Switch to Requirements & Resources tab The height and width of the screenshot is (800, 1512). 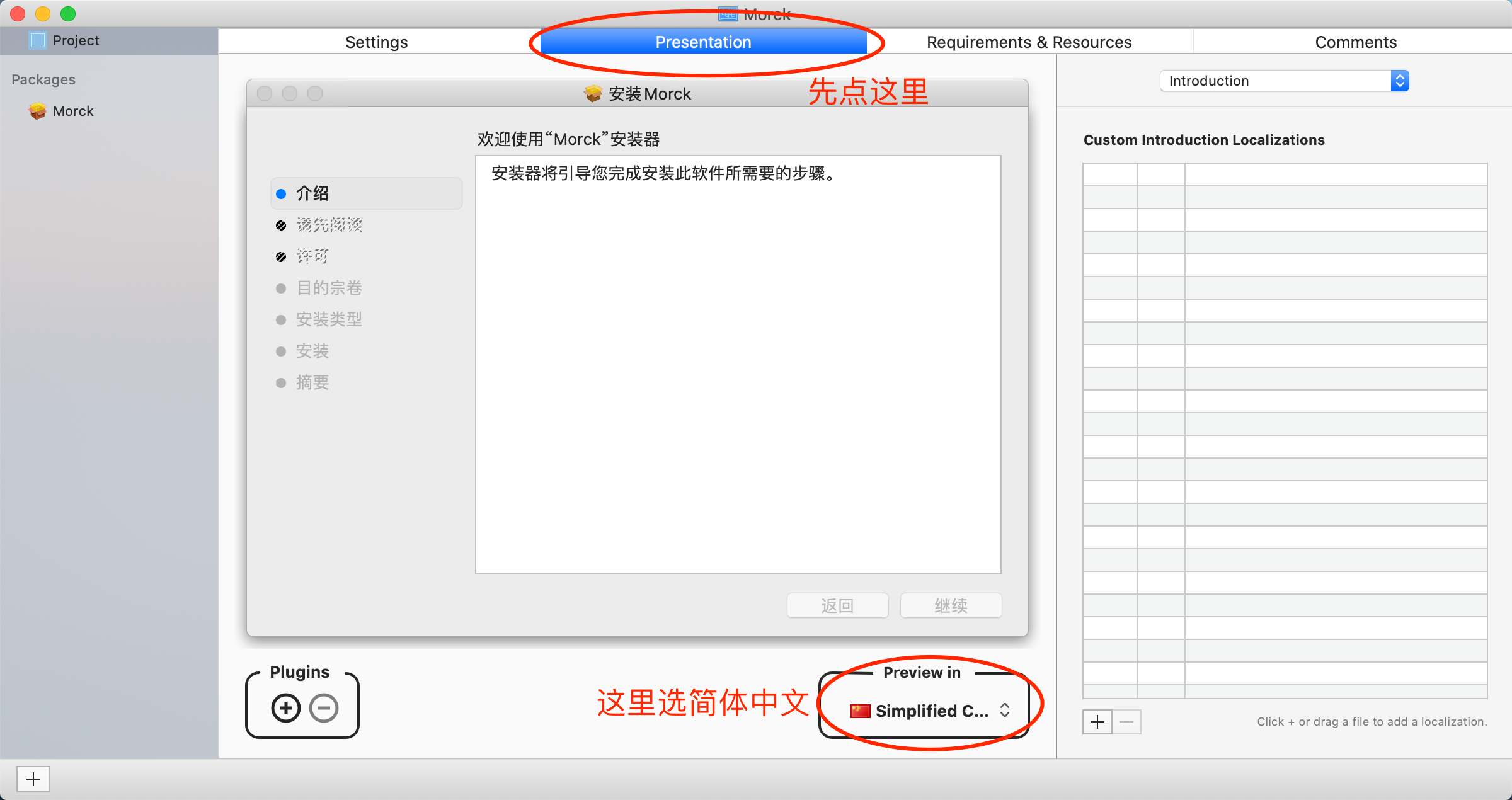point(1029,42)
